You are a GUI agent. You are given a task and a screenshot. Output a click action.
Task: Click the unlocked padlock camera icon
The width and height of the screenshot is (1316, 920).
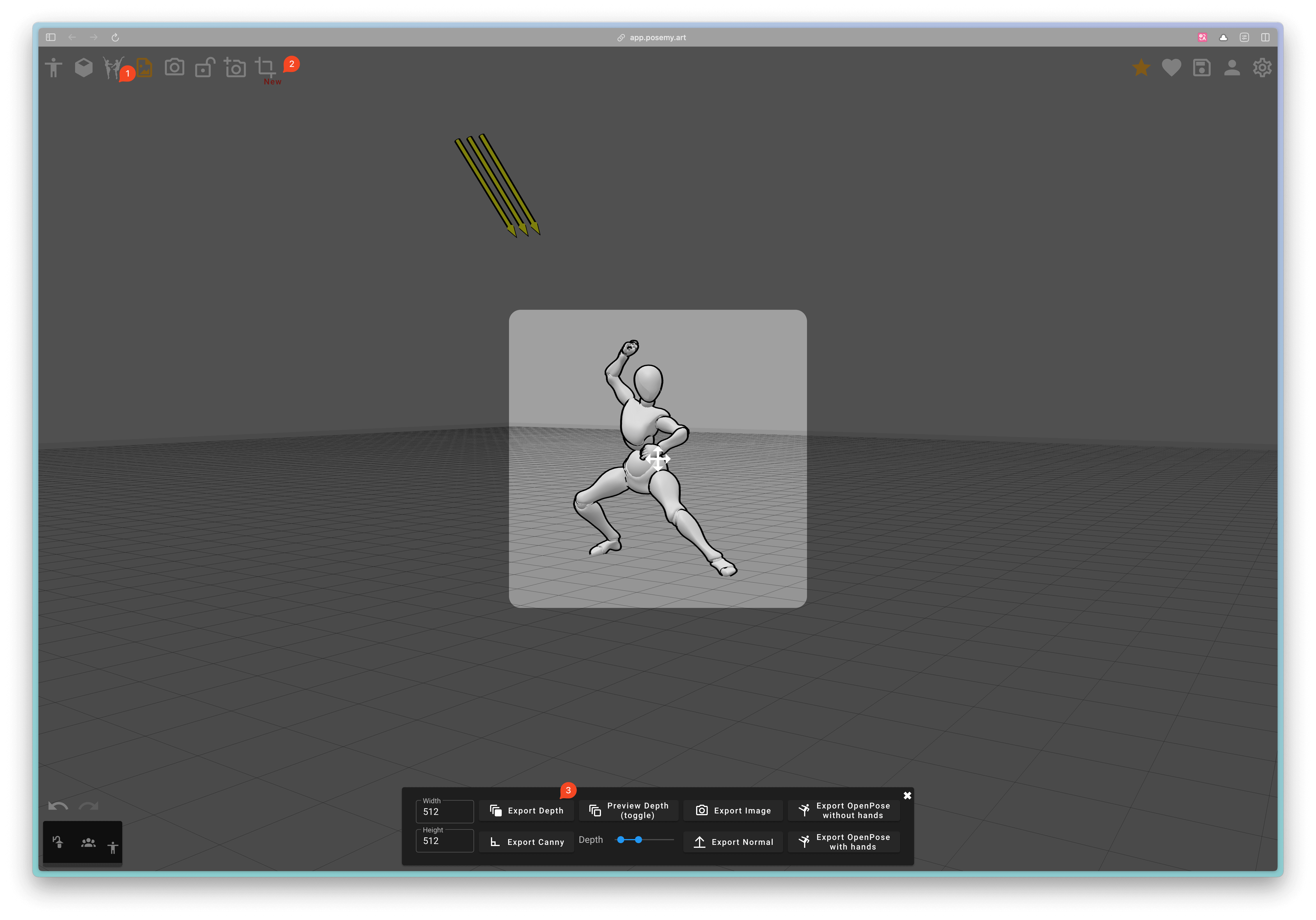205,68
